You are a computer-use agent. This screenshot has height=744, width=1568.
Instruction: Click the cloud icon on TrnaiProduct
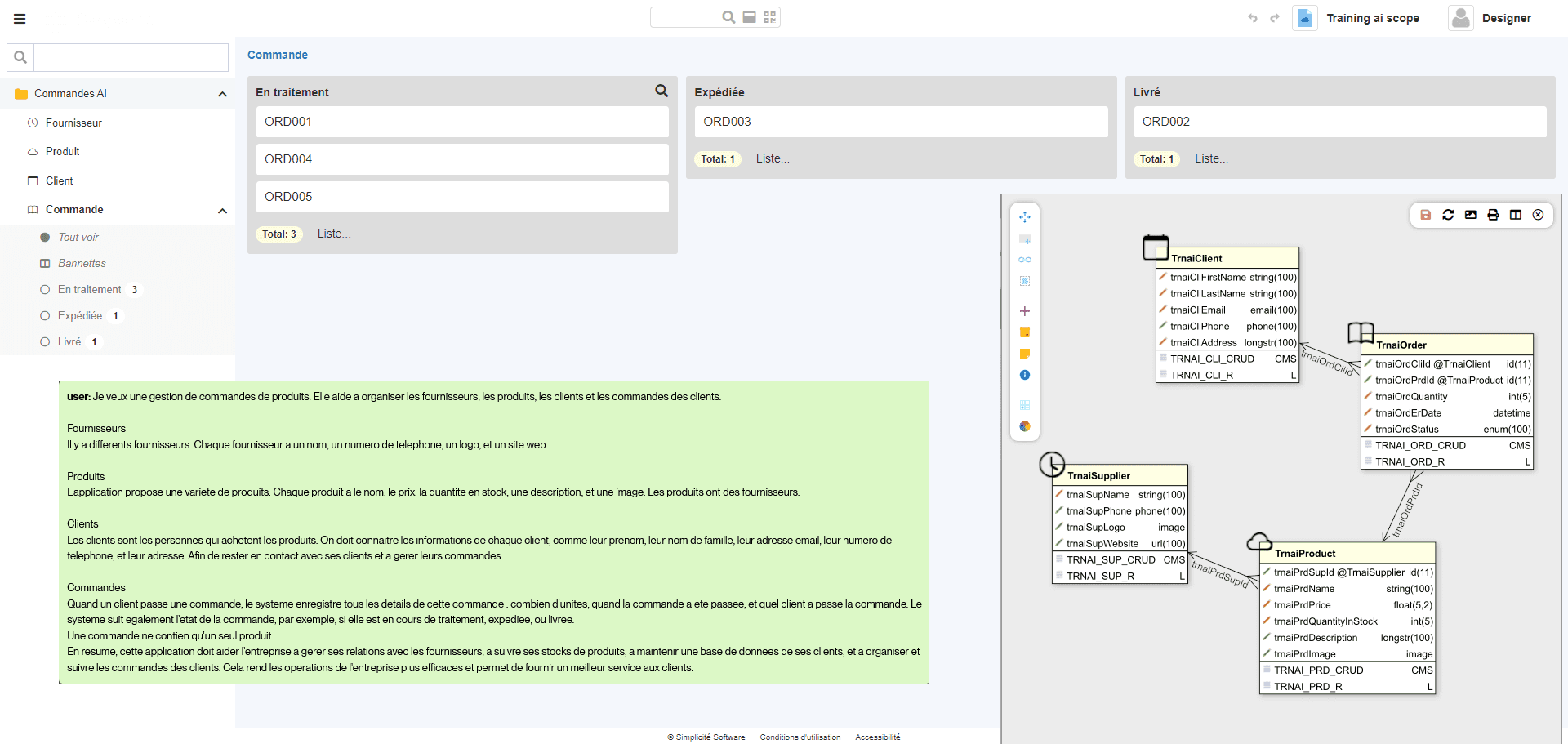(1259, 541)
